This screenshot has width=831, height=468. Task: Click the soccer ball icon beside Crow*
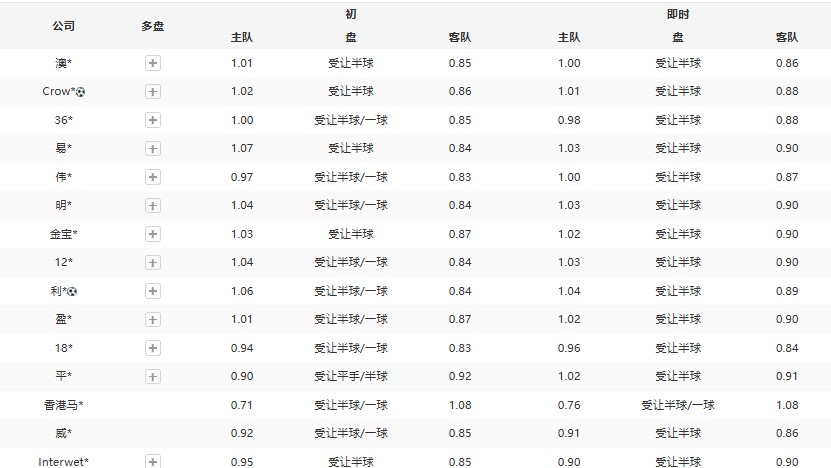click(81, 92)
